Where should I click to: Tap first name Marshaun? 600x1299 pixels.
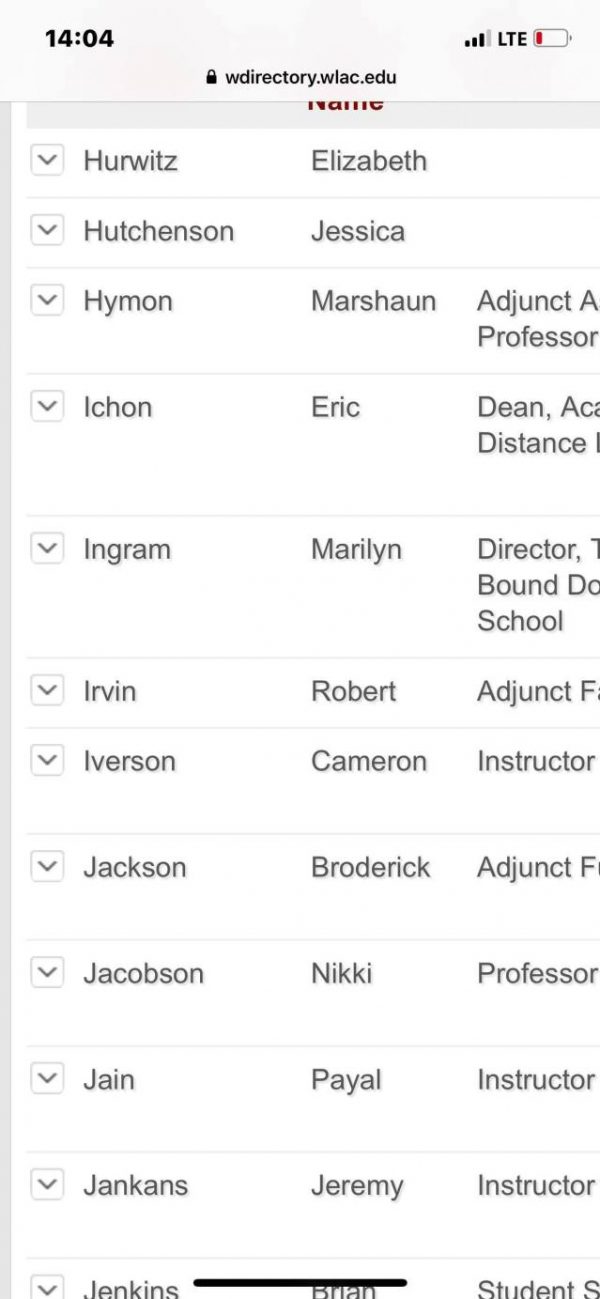(x=373, y=301)
